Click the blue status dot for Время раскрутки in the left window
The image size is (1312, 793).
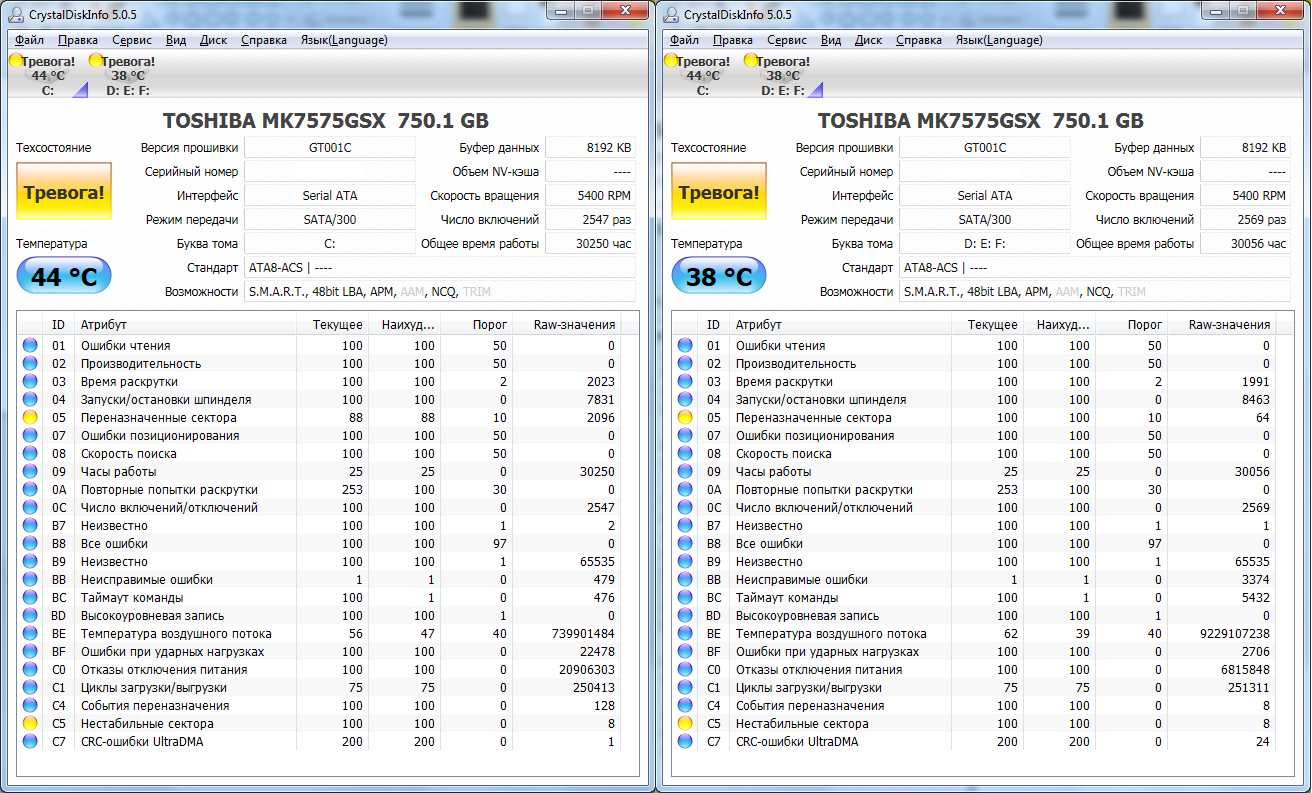[30, 382]
